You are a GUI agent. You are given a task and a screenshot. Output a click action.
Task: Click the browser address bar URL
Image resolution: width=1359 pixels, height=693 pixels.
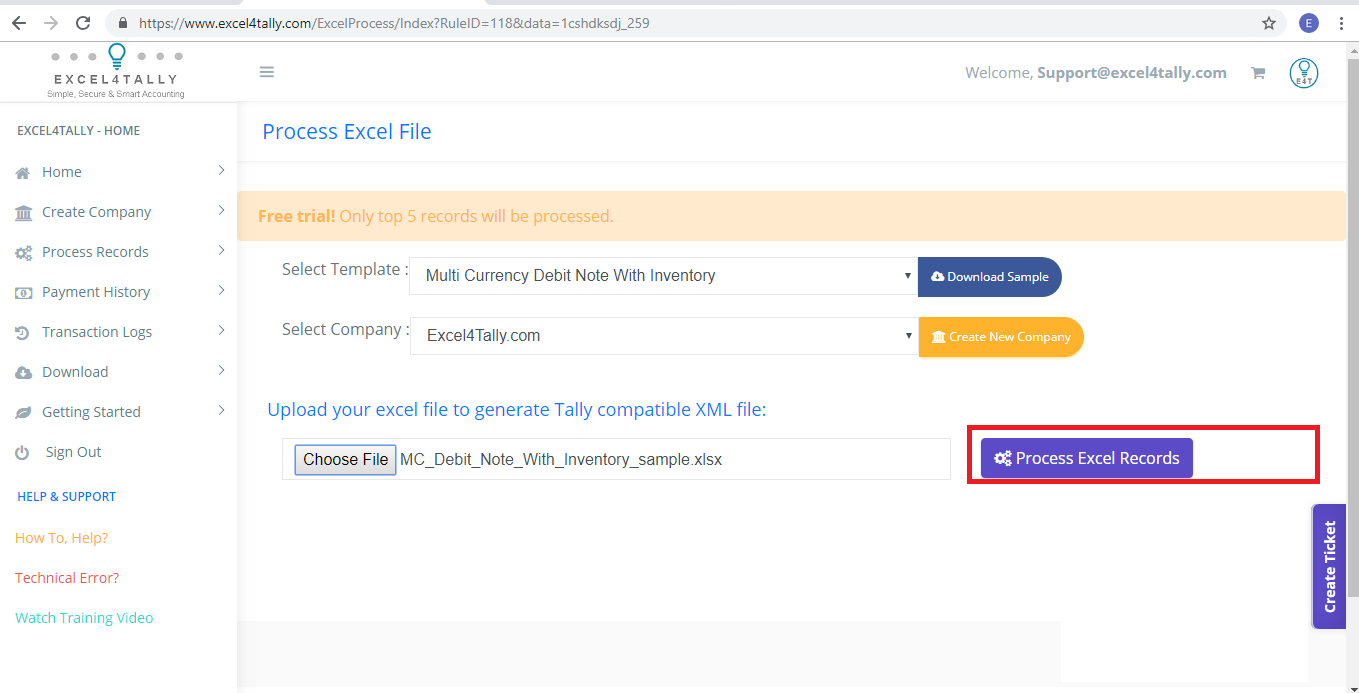[x=394, y=23]
